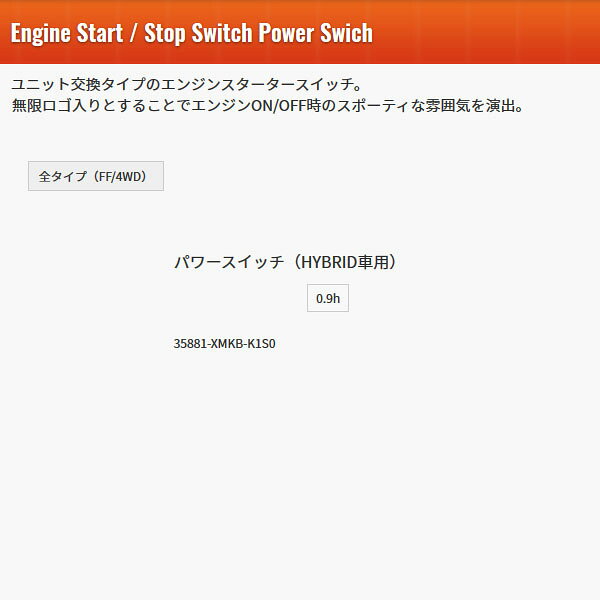
Task: Click the FF/4WD text inside the type button
Action: click(x=120, y=176)
